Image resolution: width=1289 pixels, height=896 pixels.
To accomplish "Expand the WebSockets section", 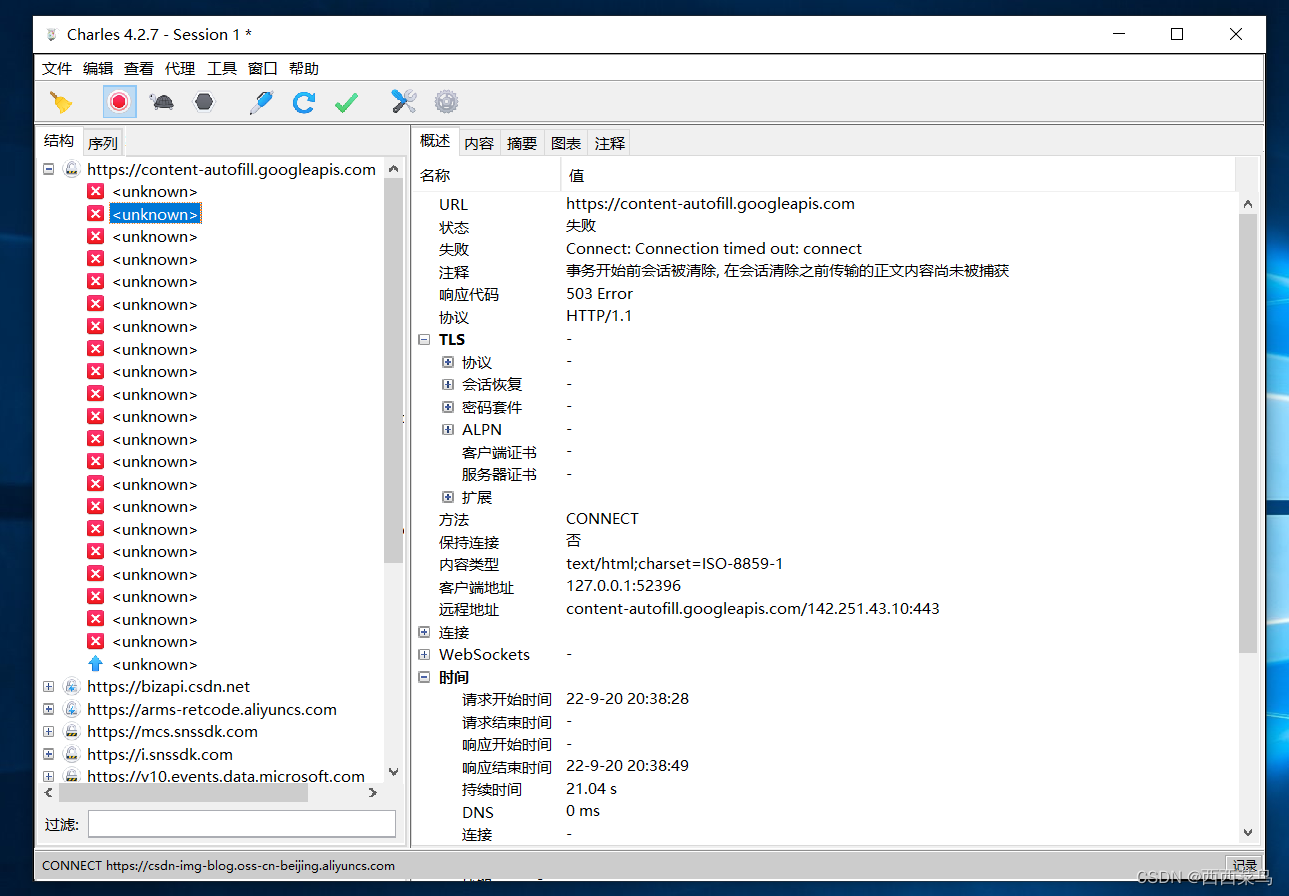I will 424,654.
